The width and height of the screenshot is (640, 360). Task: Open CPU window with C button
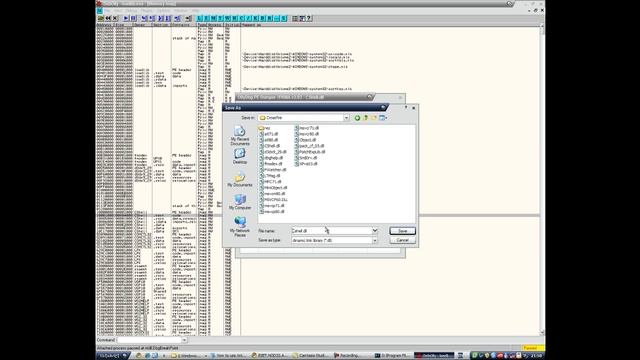[241, 18]
